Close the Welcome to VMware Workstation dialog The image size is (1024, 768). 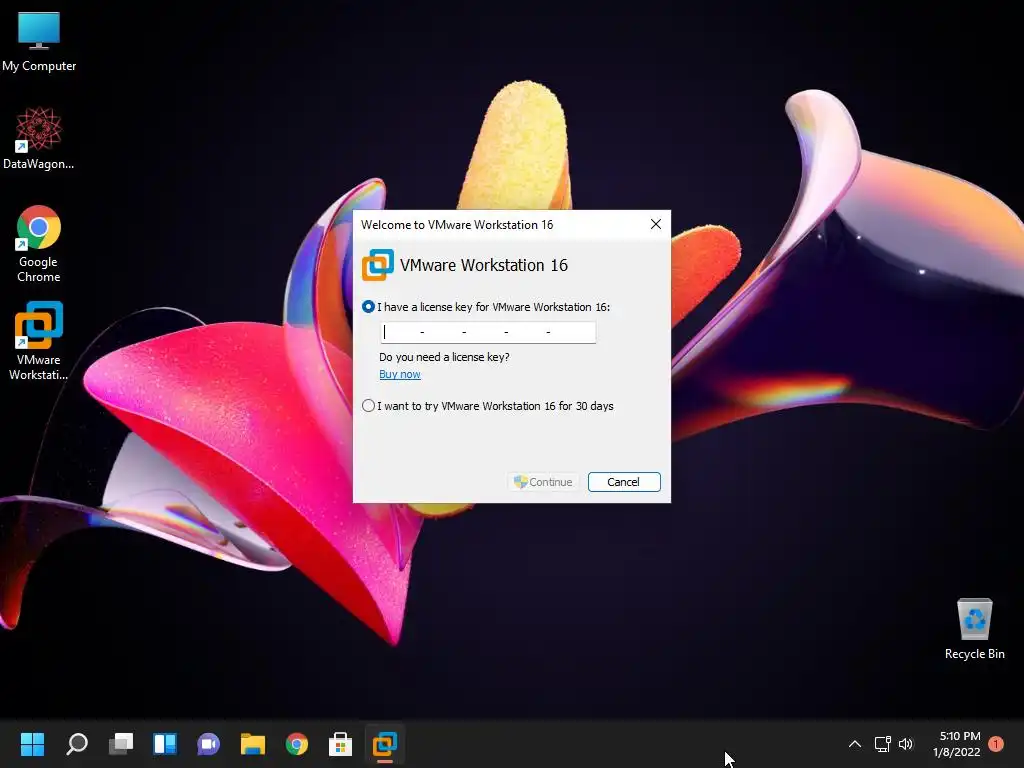tap(656, 225)
